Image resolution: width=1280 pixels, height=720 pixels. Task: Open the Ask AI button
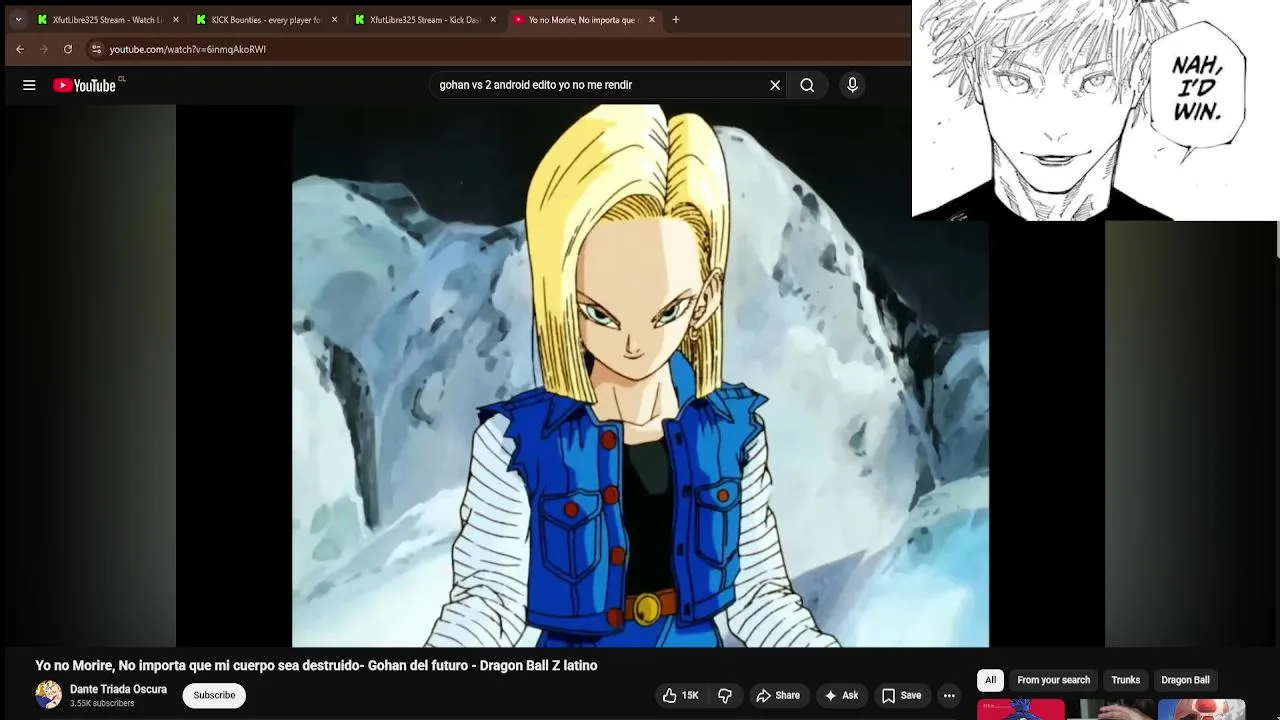click(841, 695)
